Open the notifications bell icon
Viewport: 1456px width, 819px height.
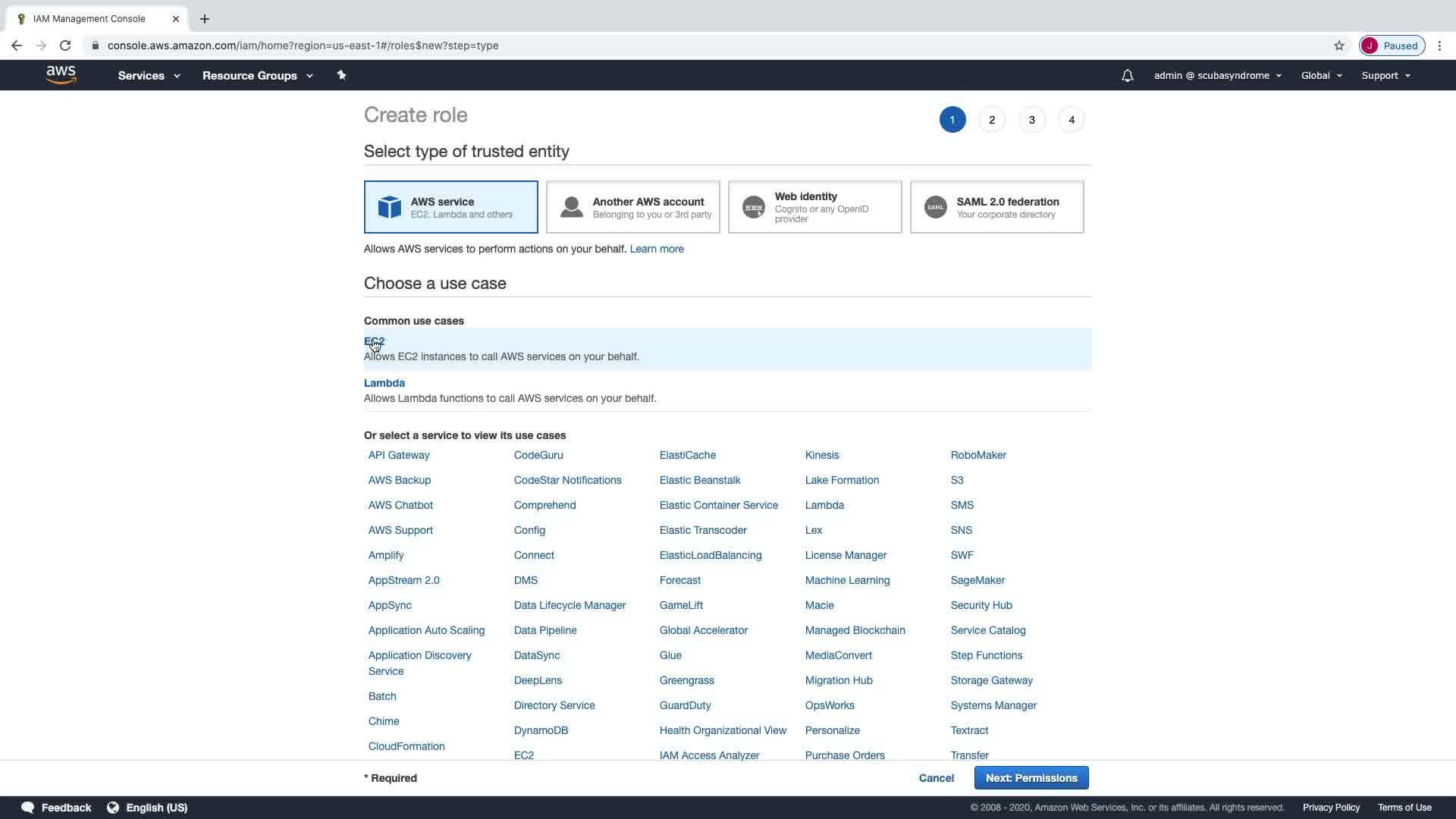point(1127,76)
